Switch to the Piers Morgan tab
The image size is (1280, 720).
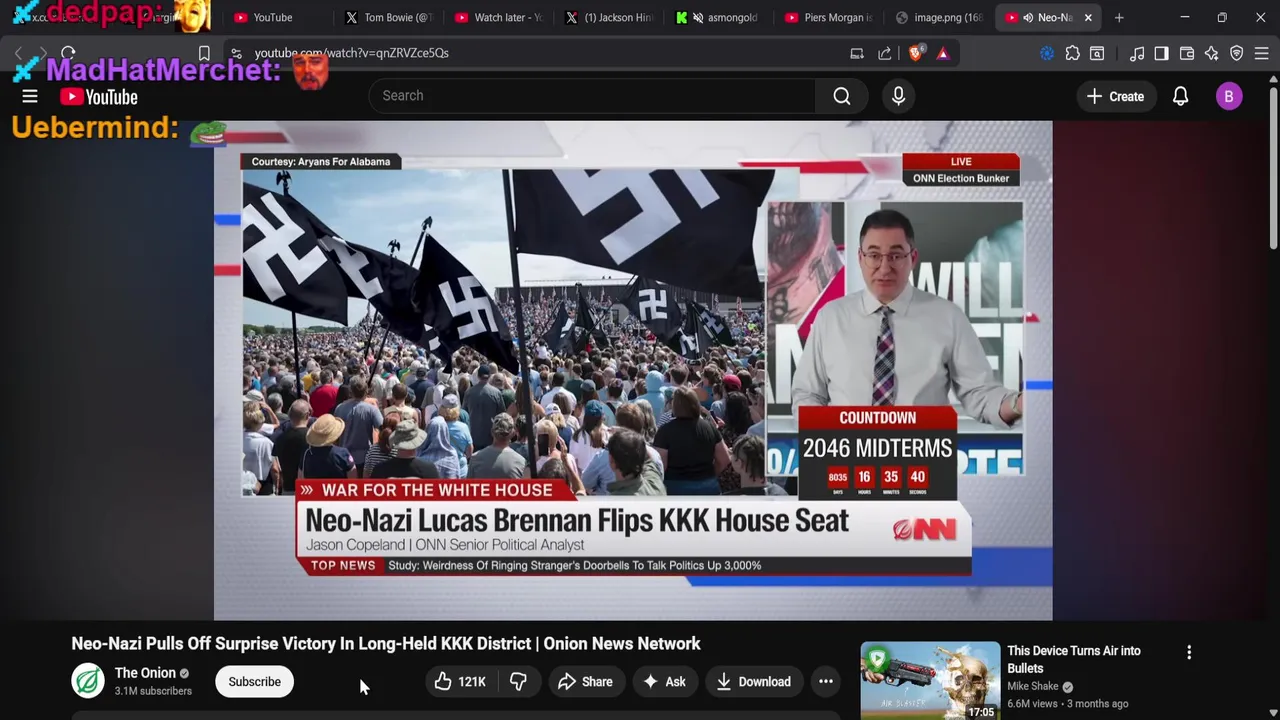pos(828,17)
